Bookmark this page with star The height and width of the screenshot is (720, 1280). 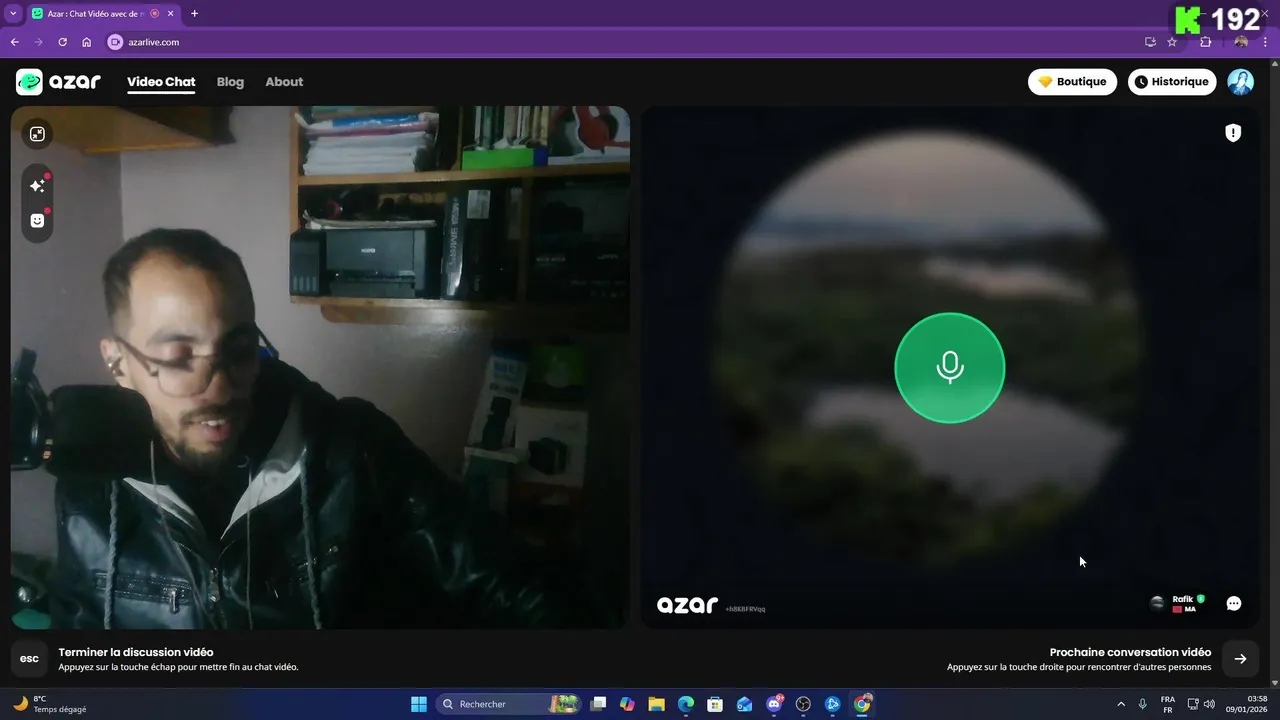coord(1172,42)
